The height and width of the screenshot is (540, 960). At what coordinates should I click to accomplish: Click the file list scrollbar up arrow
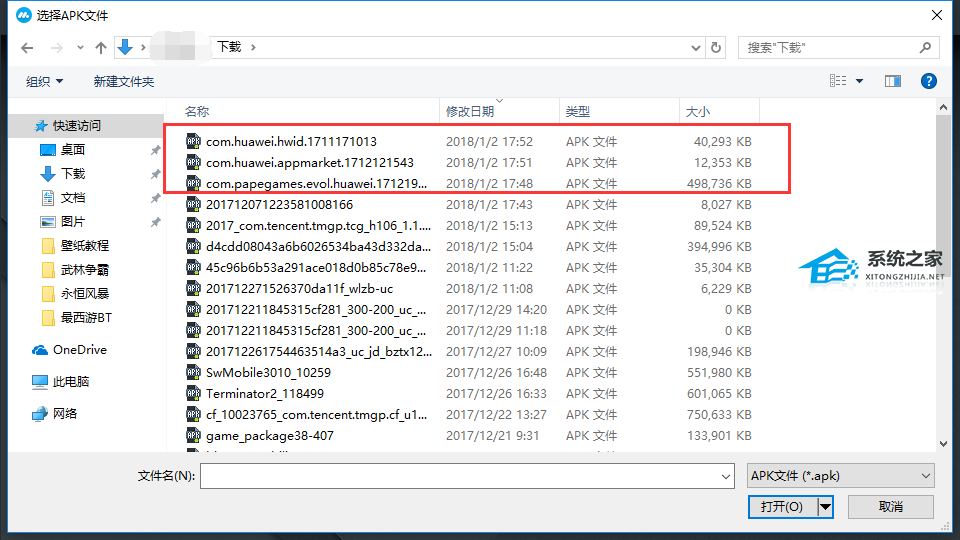coord(943,108)
